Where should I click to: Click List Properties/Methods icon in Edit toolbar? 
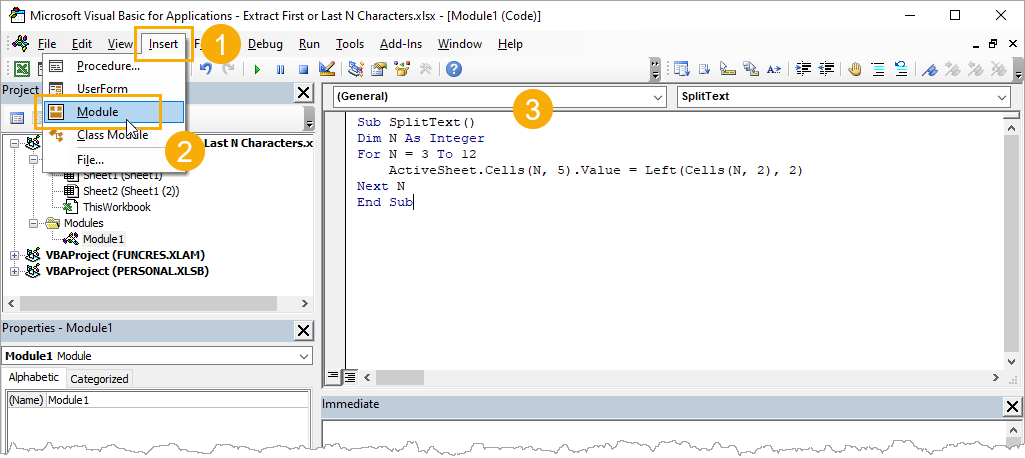click(682, 69)
